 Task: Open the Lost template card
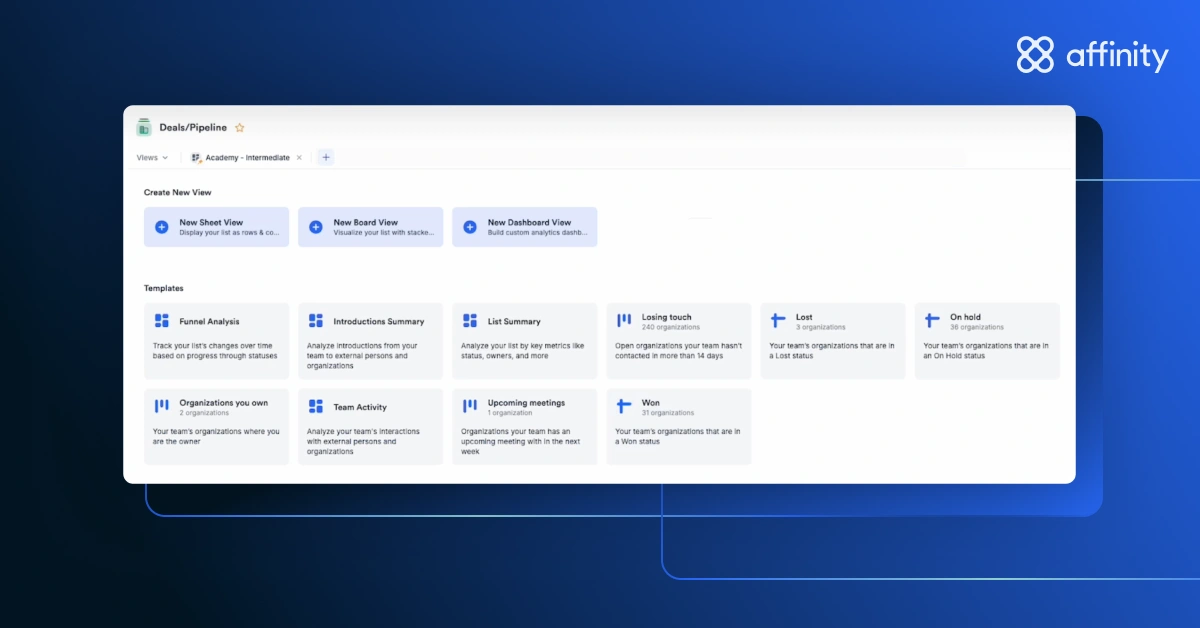[832, 341]
